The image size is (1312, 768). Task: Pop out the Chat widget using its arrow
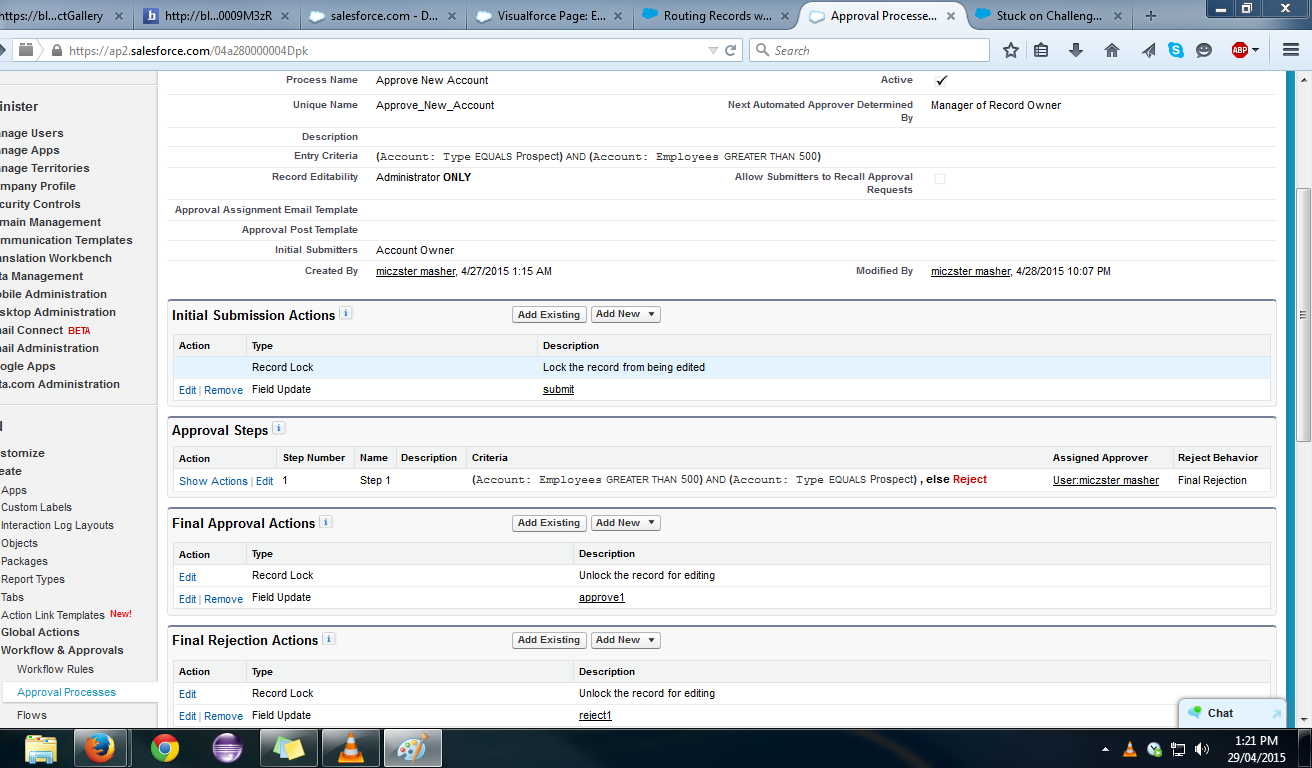click(1276, 714)
